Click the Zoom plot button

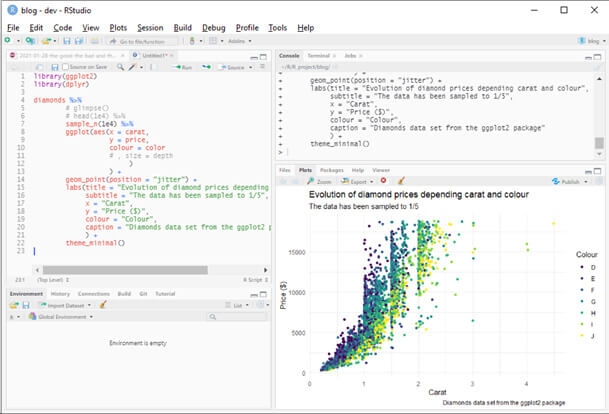322,181
